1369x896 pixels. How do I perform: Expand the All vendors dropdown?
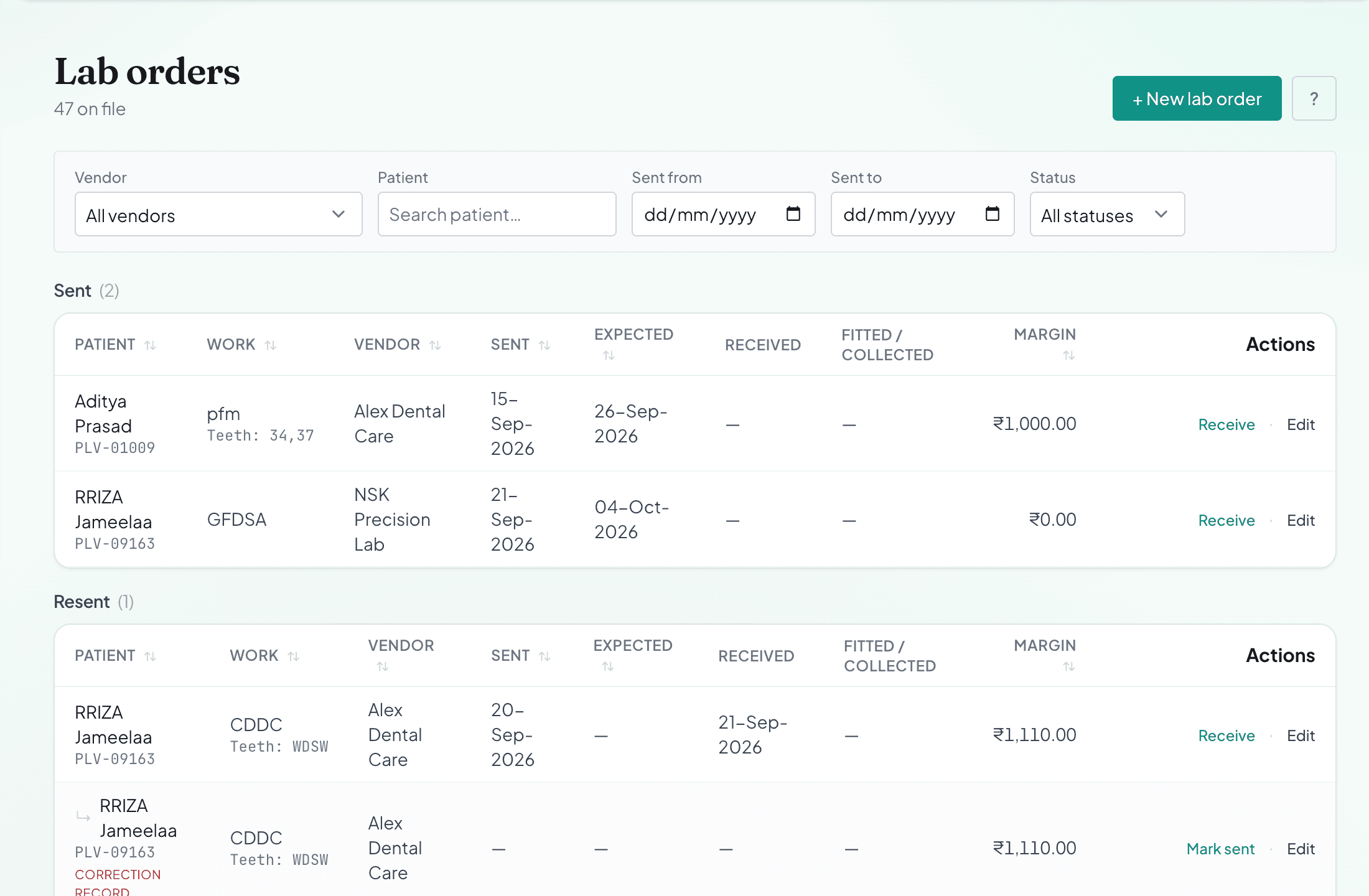[218, 214]
